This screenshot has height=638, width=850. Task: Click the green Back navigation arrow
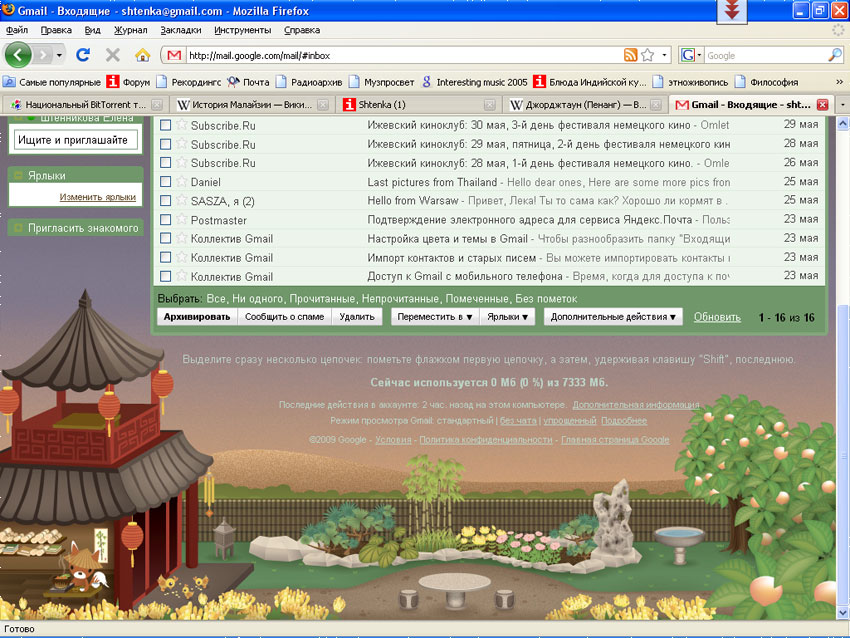[20, 55]
